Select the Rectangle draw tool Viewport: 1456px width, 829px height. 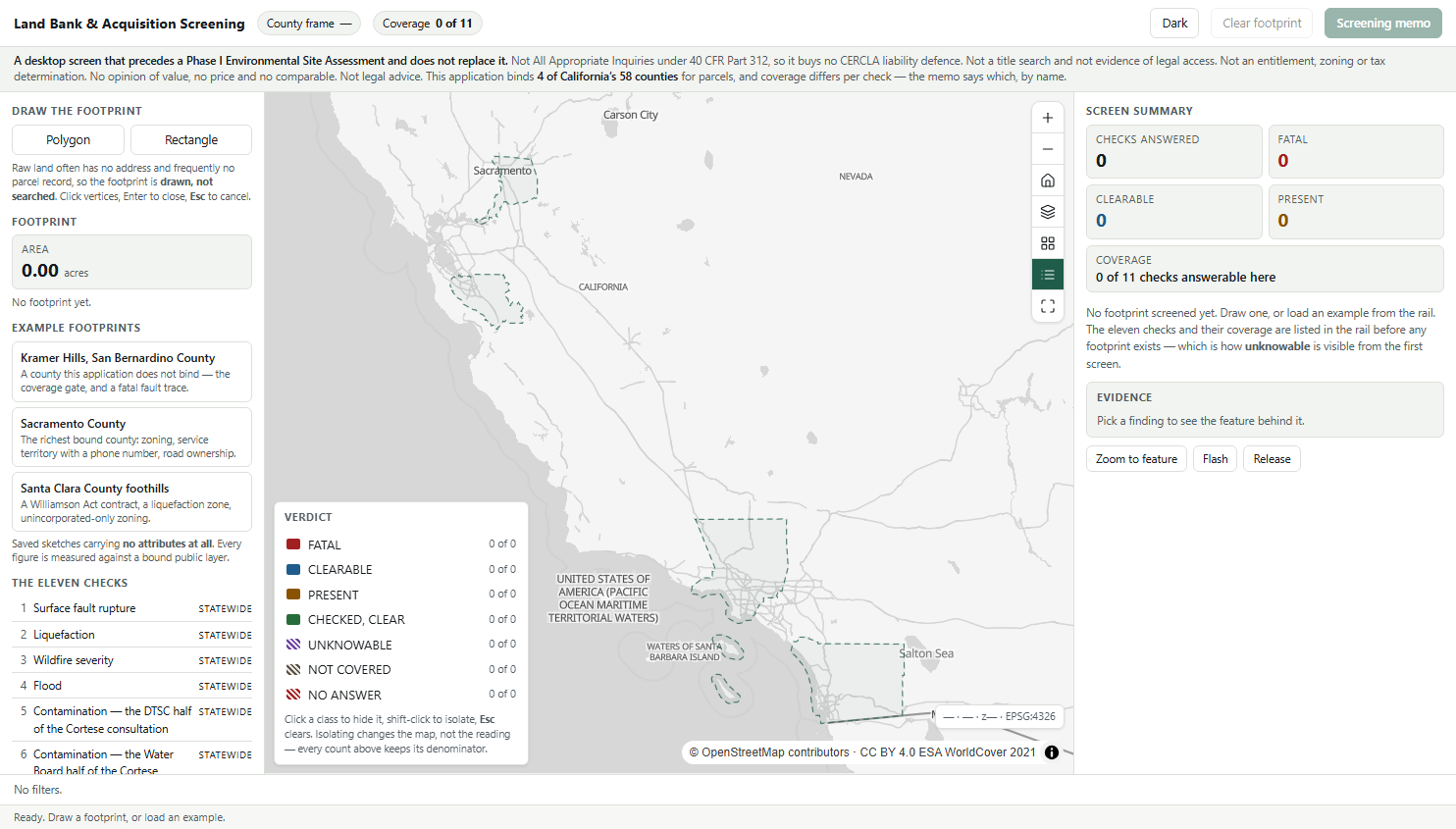pos(191,140)
